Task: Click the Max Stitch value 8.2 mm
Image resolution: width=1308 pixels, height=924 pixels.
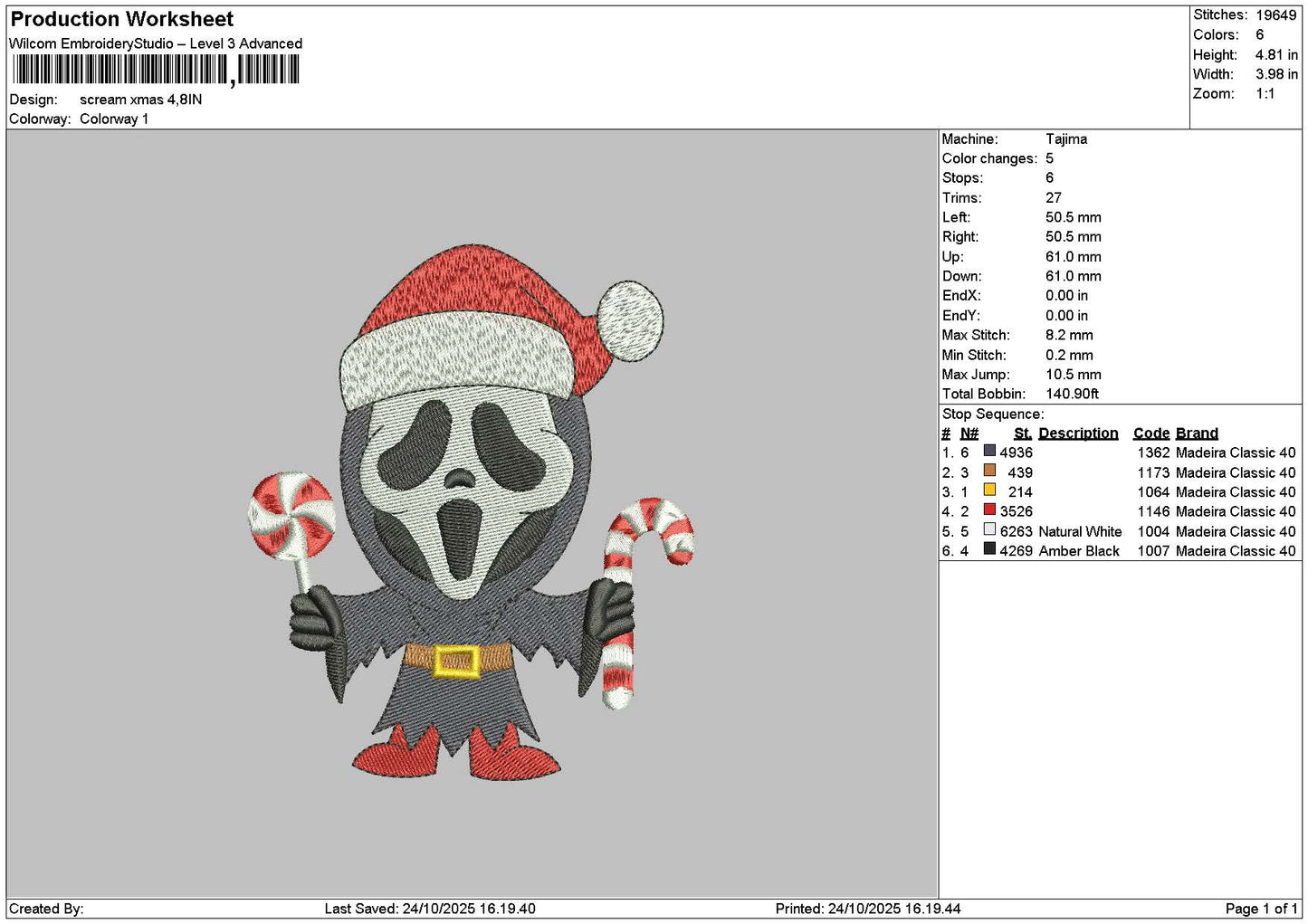Action: (x=1069, y=335)
